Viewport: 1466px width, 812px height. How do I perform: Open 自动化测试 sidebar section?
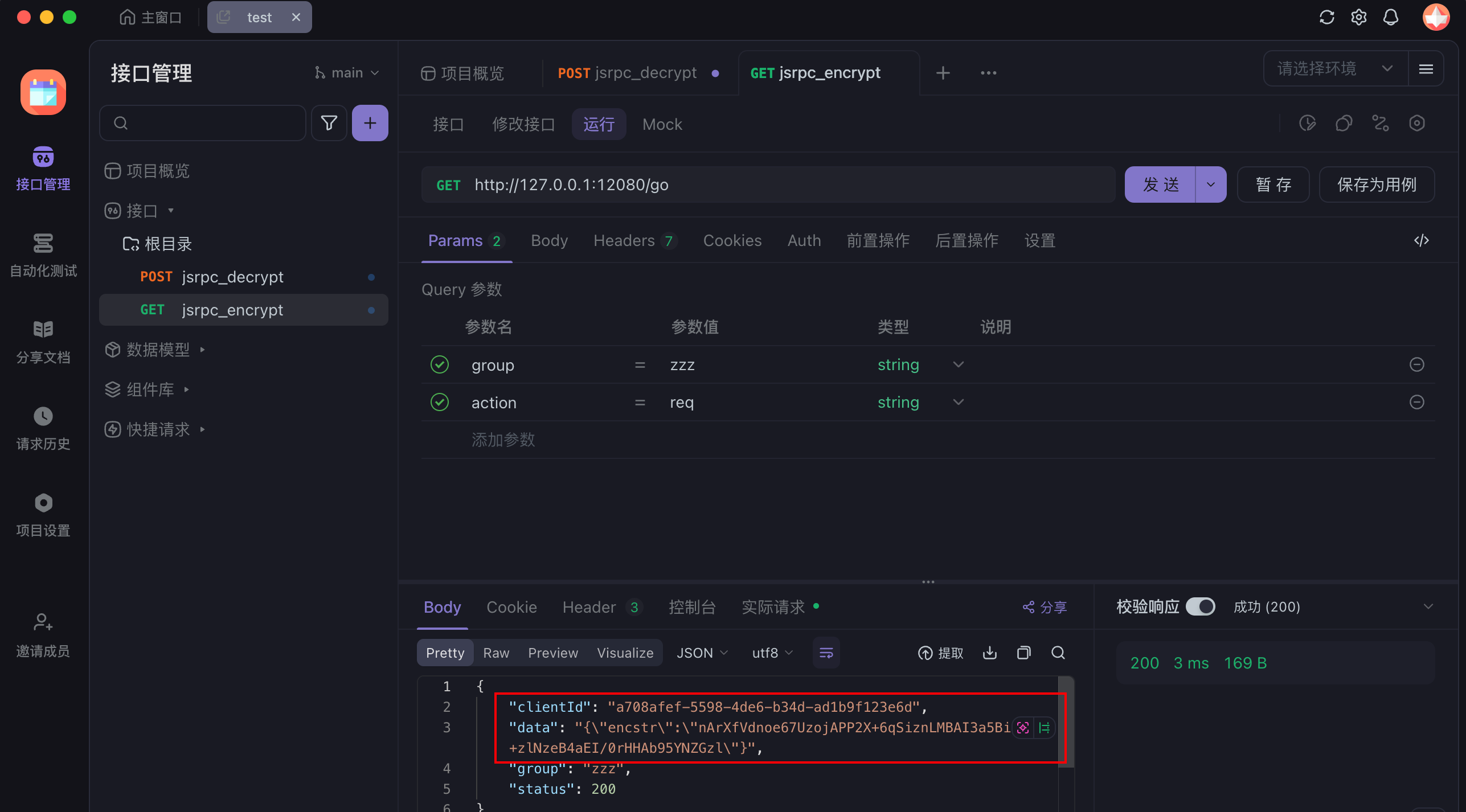43,255
